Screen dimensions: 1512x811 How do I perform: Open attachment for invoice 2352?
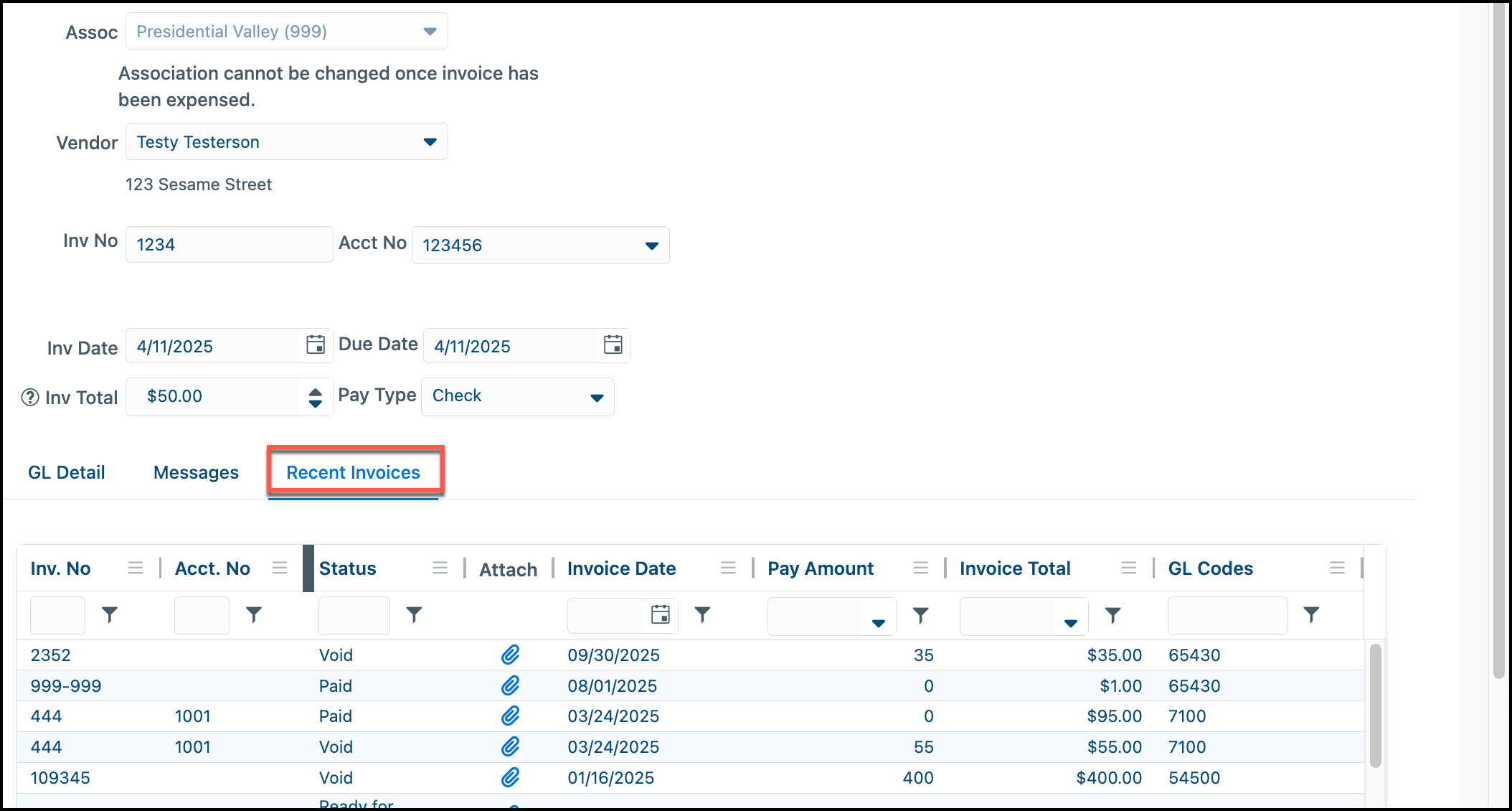510,655
